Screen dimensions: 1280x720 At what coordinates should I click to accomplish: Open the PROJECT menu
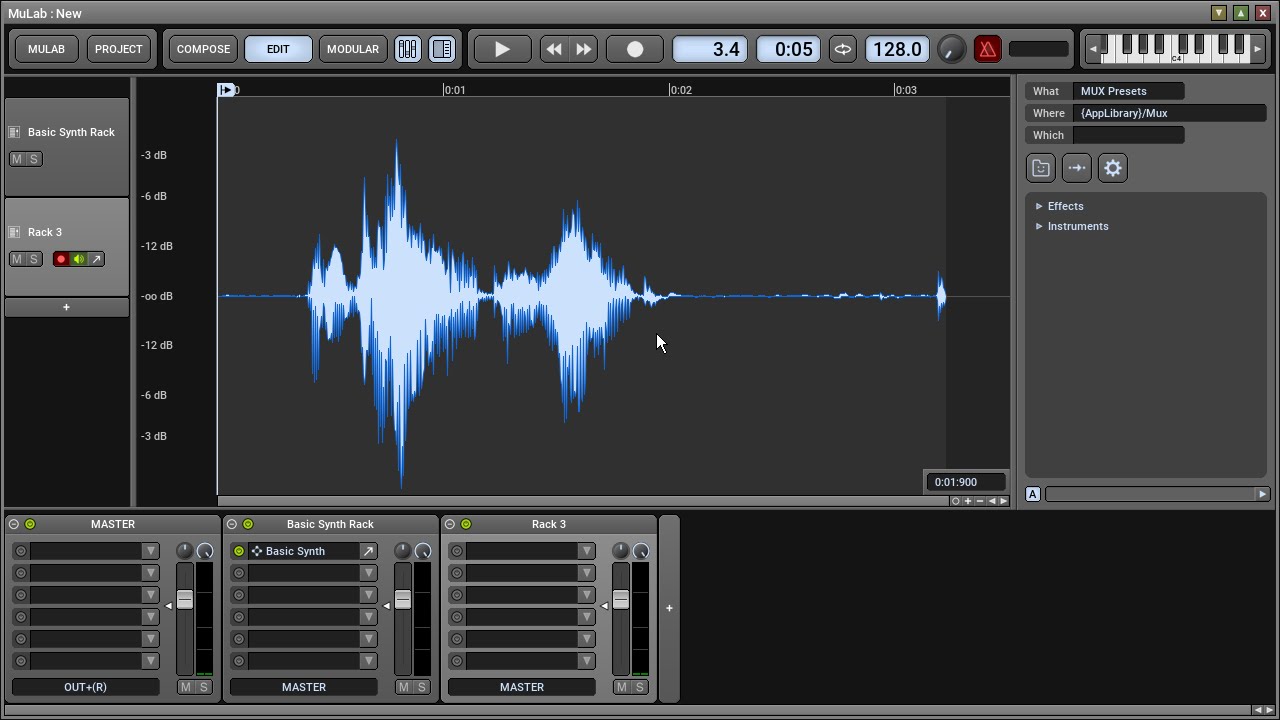tap(119, 49)
